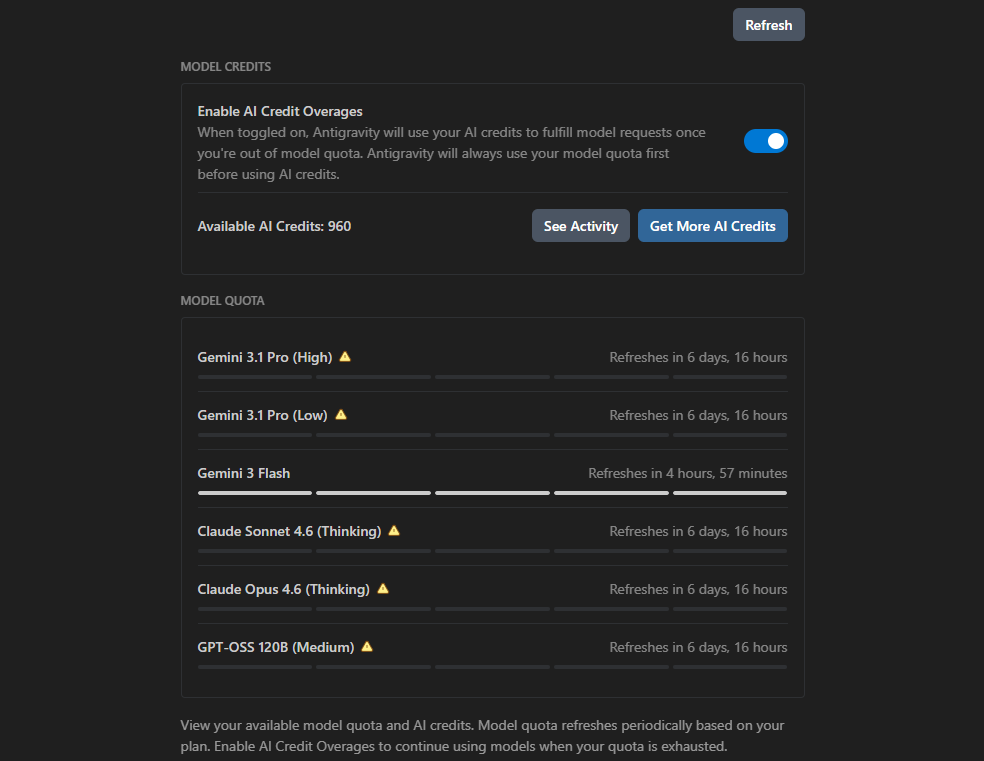Viewport: 984px width, 761px height.
Task: Select the Gemini 3 Flash model label
Action: [243, 473]
